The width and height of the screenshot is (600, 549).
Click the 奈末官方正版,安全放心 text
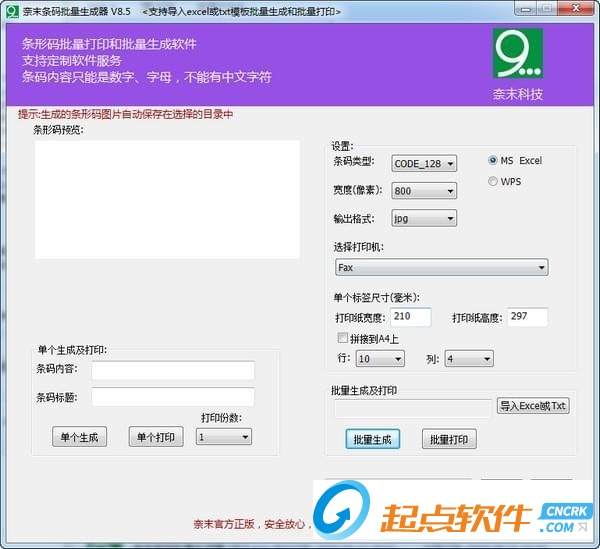pyautogui.click(x=250, y=524)
